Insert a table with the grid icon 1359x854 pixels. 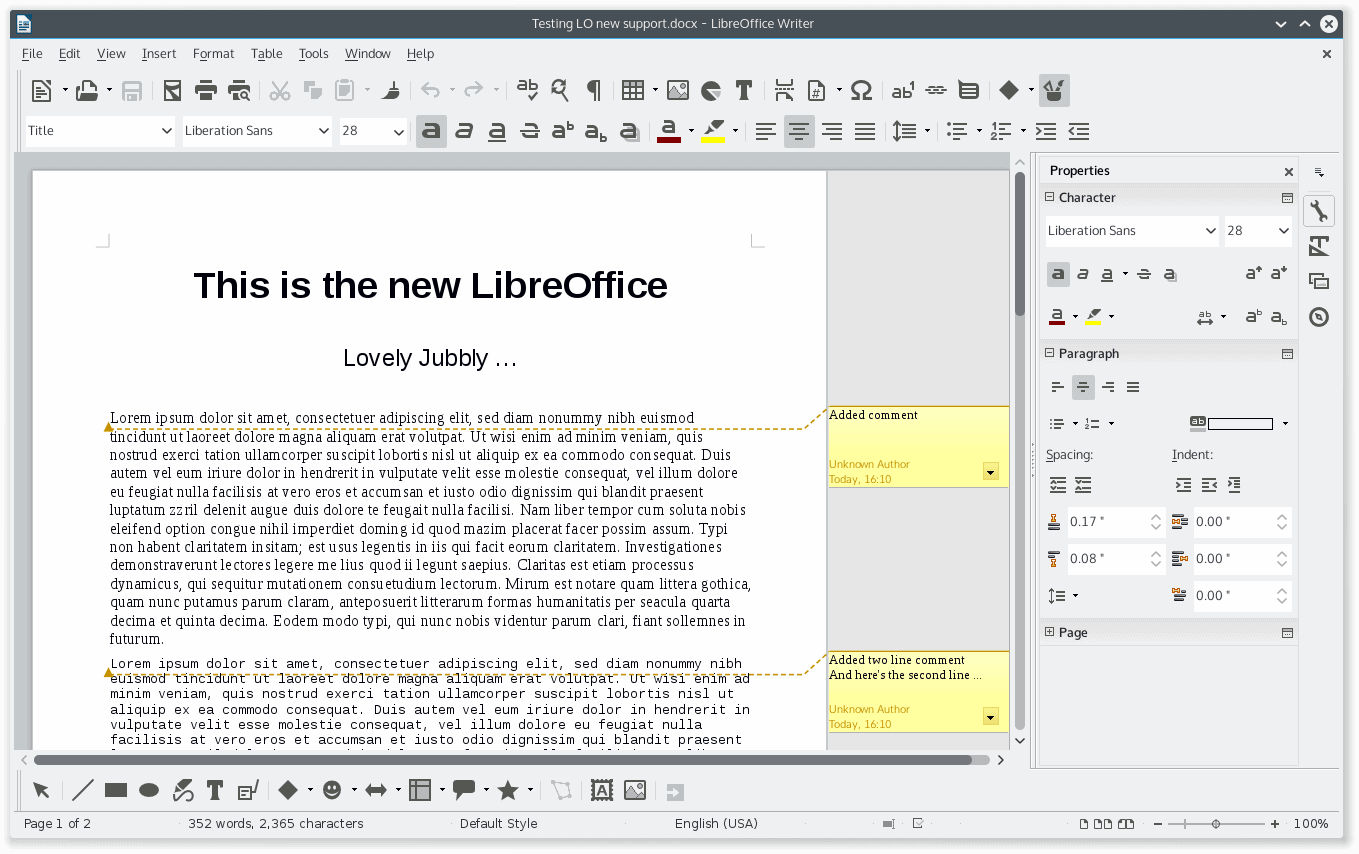[x=633, y=91]
